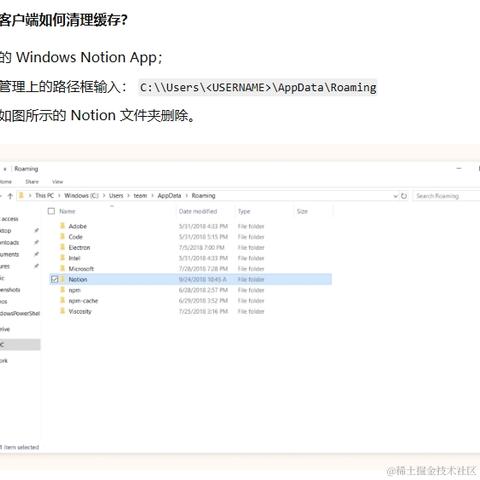Click the Intel folder icon
Screen dimensions: 480x480
(62, 258)
